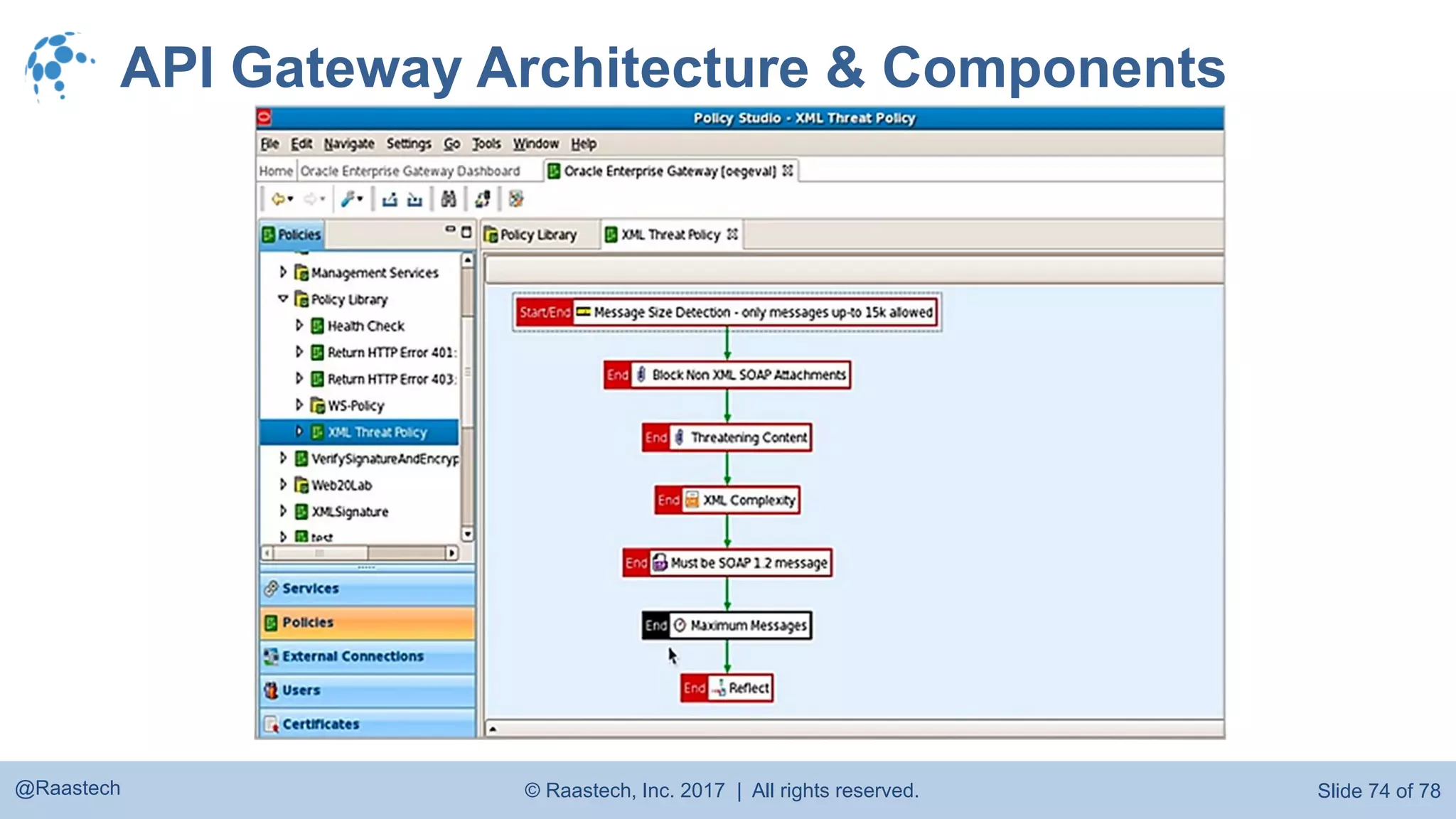Click the greyed forward navigation arrow
This screenshot has height=819, width=1456.
click(310, 200)
